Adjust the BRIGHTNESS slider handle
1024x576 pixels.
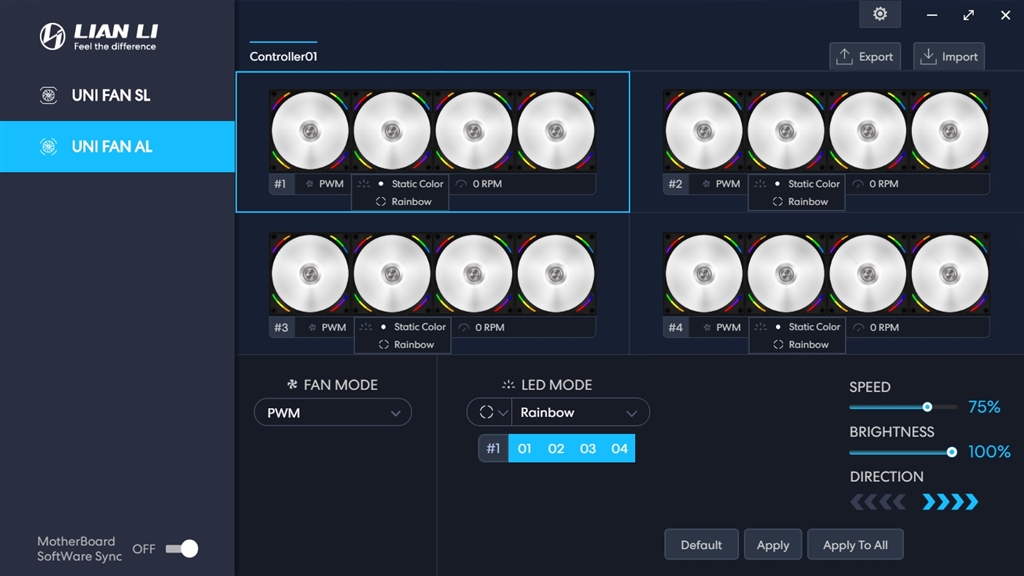(x=952, y=452)
